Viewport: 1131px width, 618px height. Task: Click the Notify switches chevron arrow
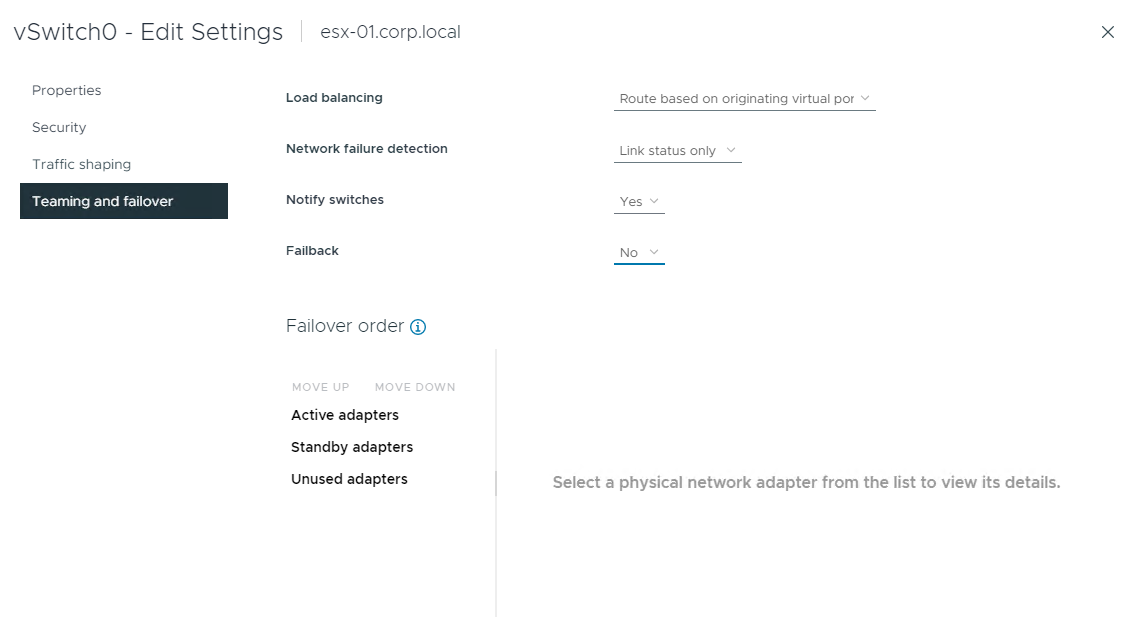pos(654,201)
